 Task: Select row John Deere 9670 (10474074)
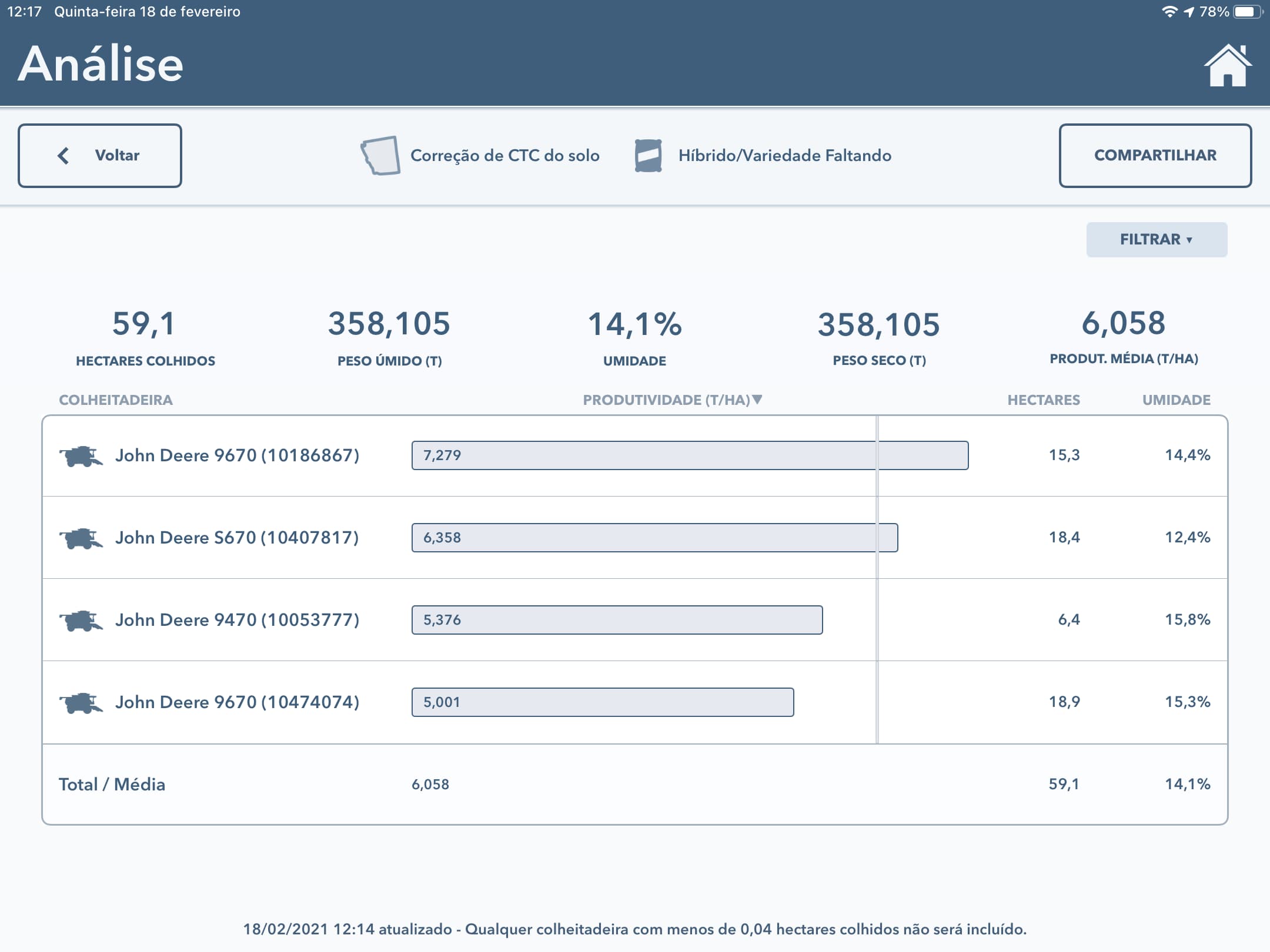pos(635,702)
